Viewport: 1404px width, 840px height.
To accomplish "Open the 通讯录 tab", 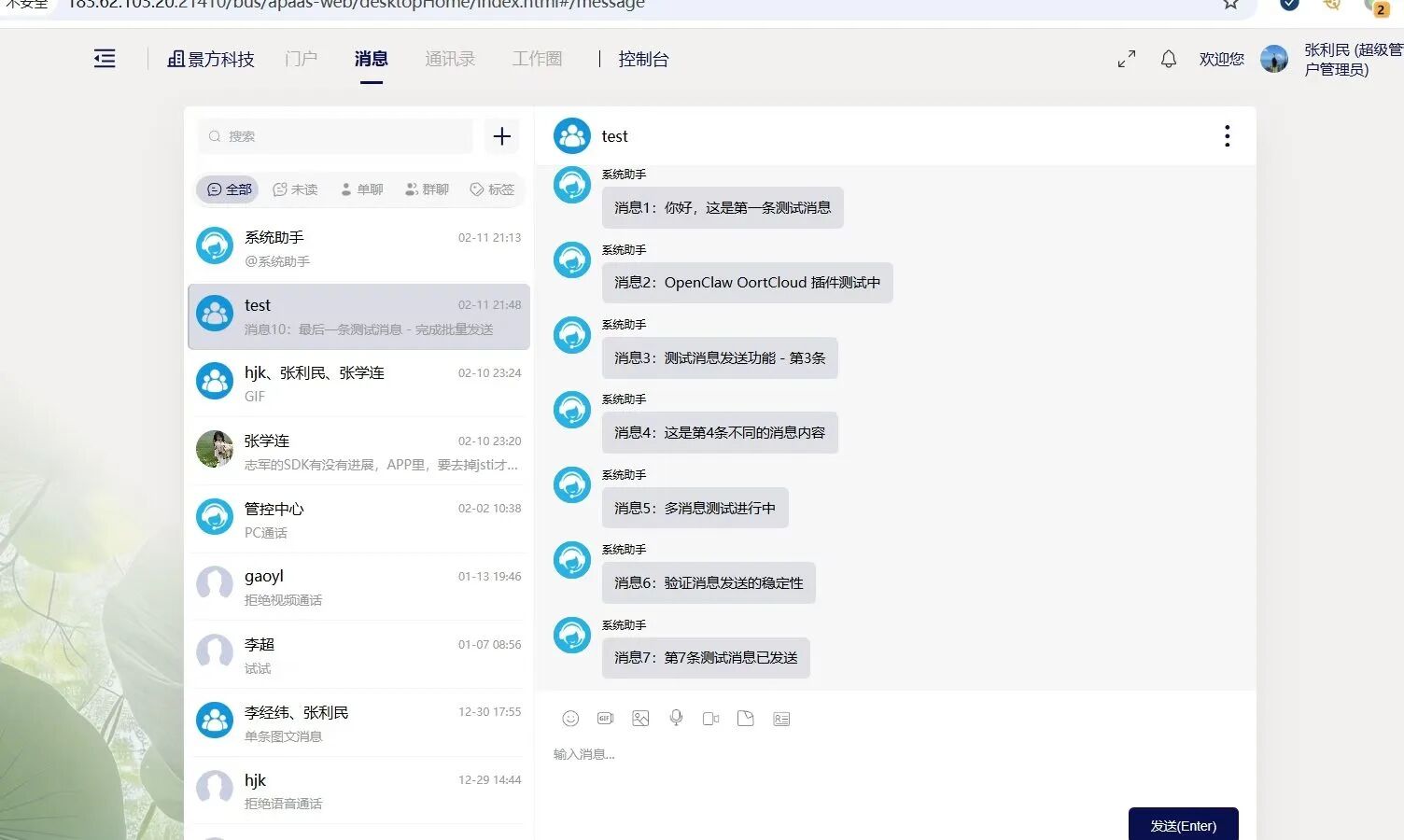I will (450, 59).
